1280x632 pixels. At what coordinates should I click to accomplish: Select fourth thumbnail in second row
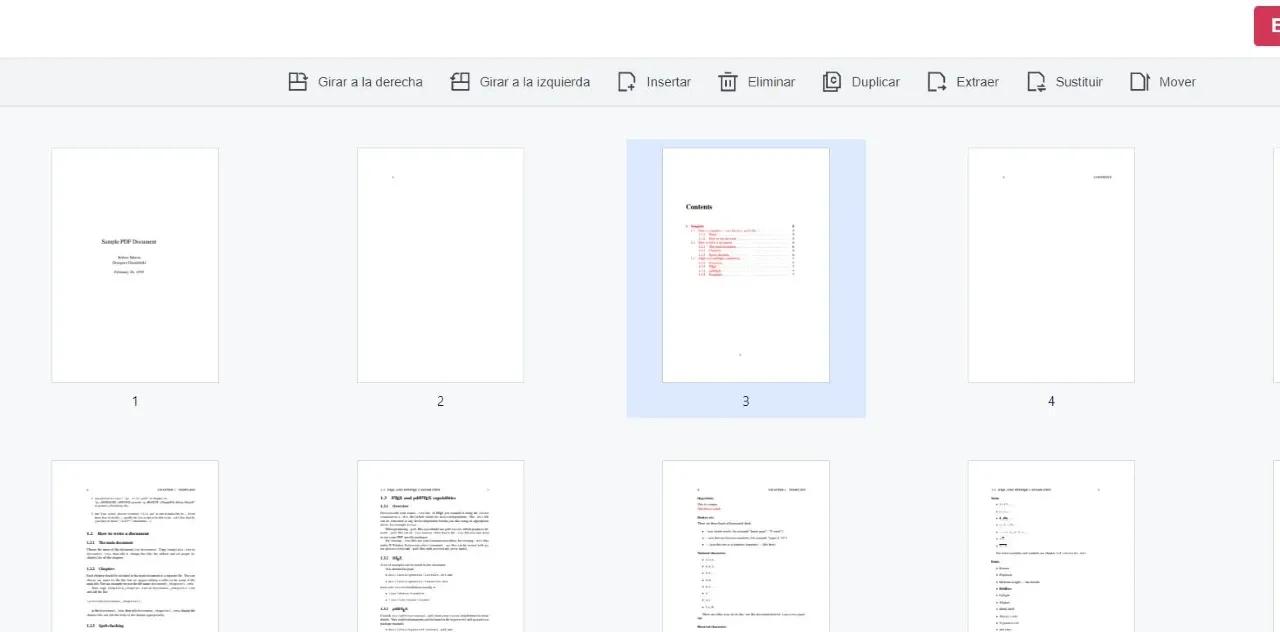1051,546
